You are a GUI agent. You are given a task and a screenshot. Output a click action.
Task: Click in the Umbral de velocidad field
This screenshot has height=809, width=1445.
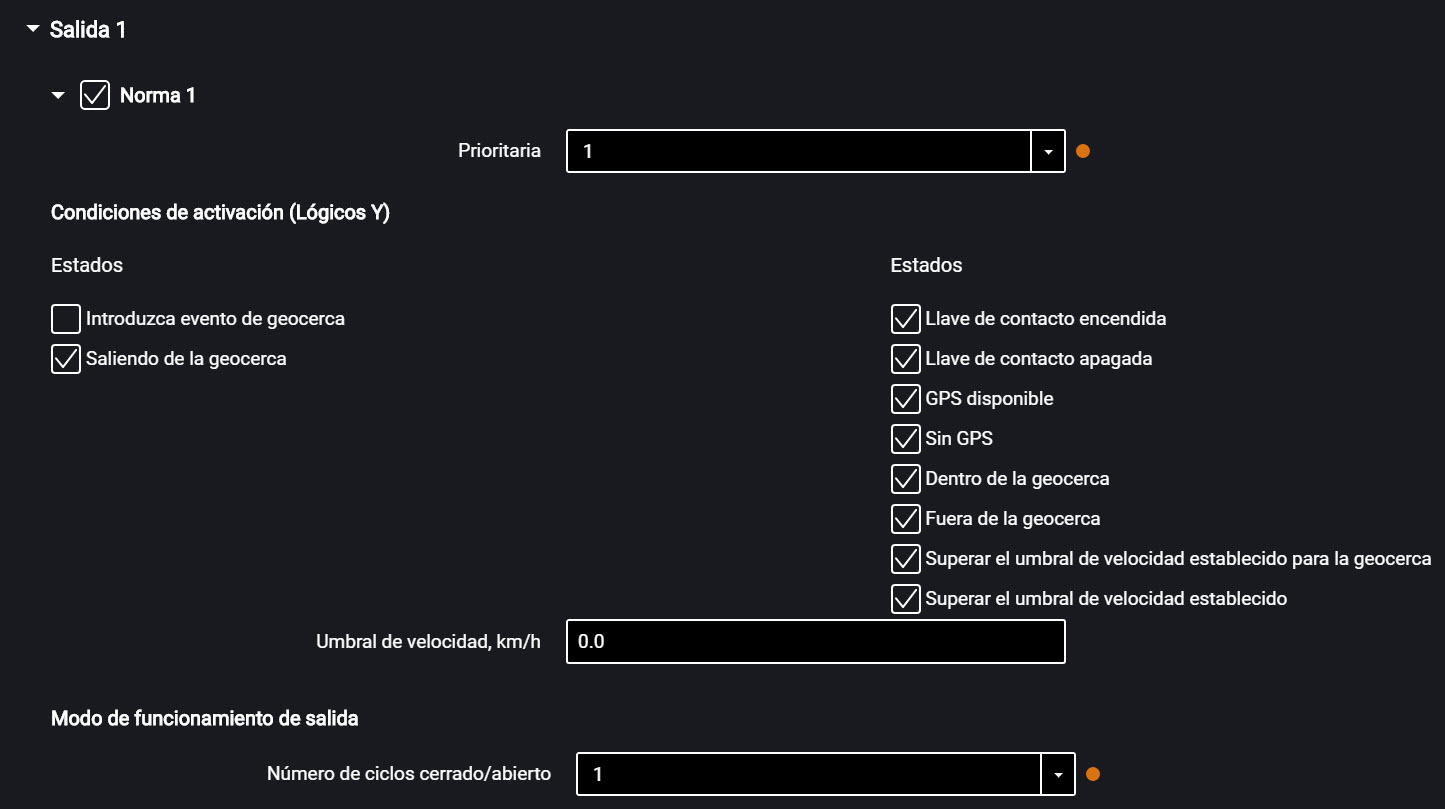815,641
